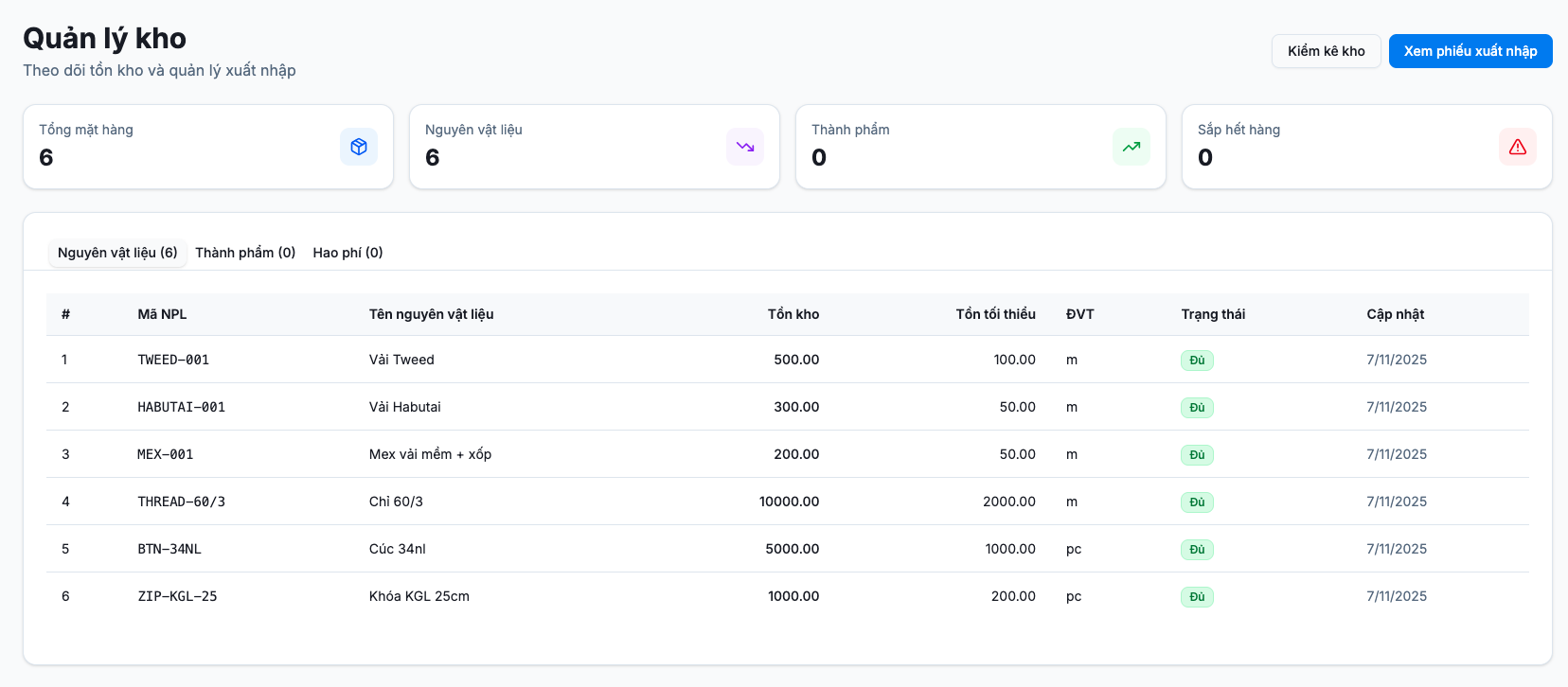Click the Đủ status badge for ZIP-KGL-25
Image resolution: width=1568 pixels, height=687 pixels.
point(1197,597)
